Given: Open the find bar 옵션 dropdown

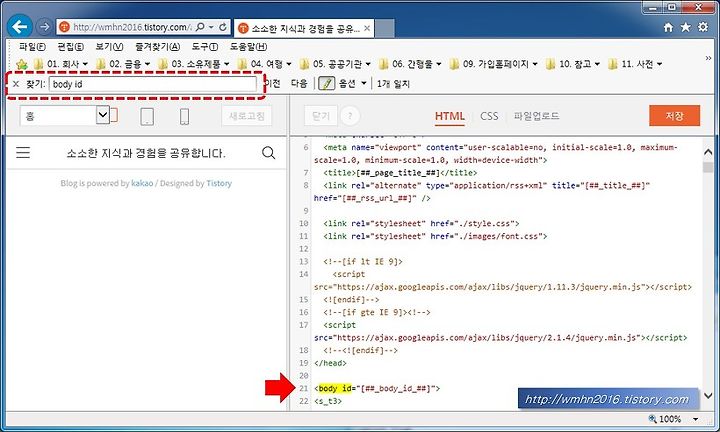Looking at the screenshot, I should pos(353,84).
